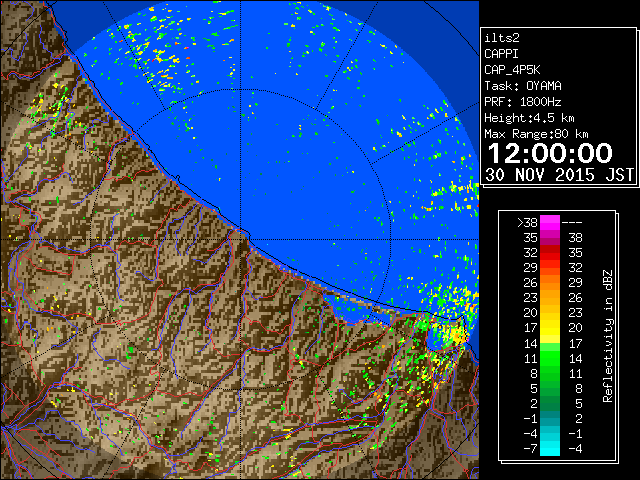Select the 'CAPPI' product text
Viewport: 640px width, 480px height.
[501, 54]
